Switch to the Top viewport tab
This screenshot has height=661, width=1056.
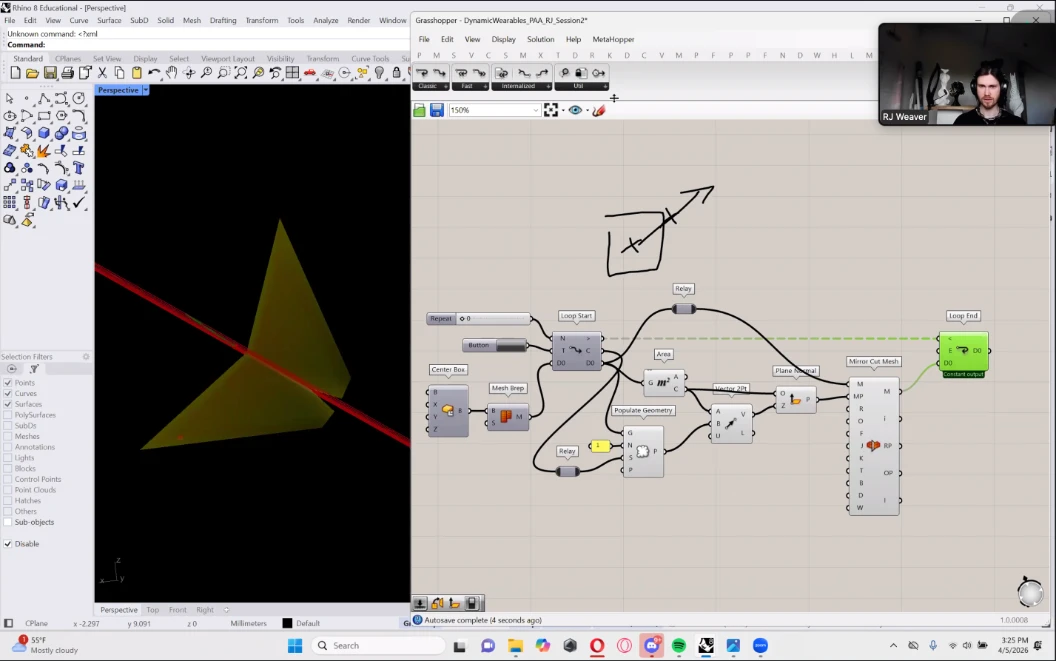pyautogui.click(x=152, y=609)
